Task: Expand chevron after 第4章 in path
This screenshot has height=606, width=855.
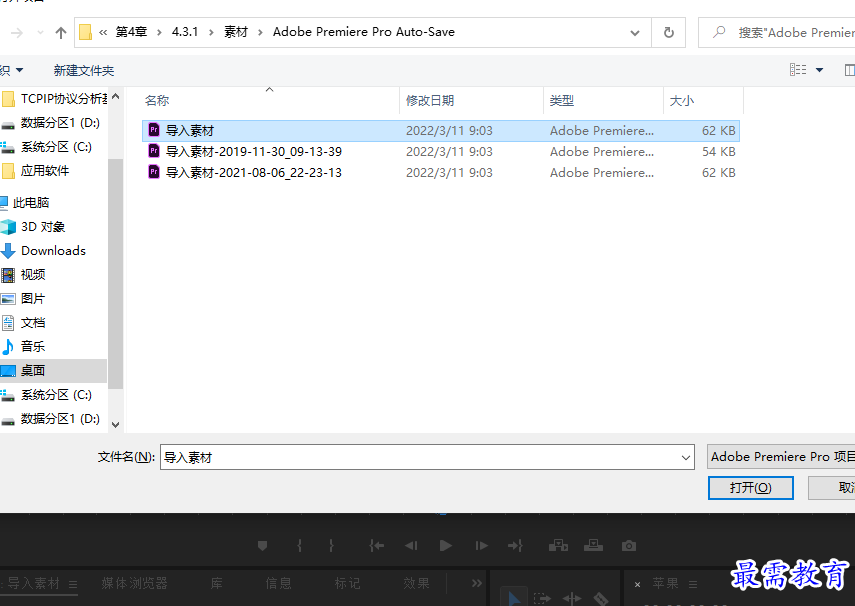Action: 159,33
